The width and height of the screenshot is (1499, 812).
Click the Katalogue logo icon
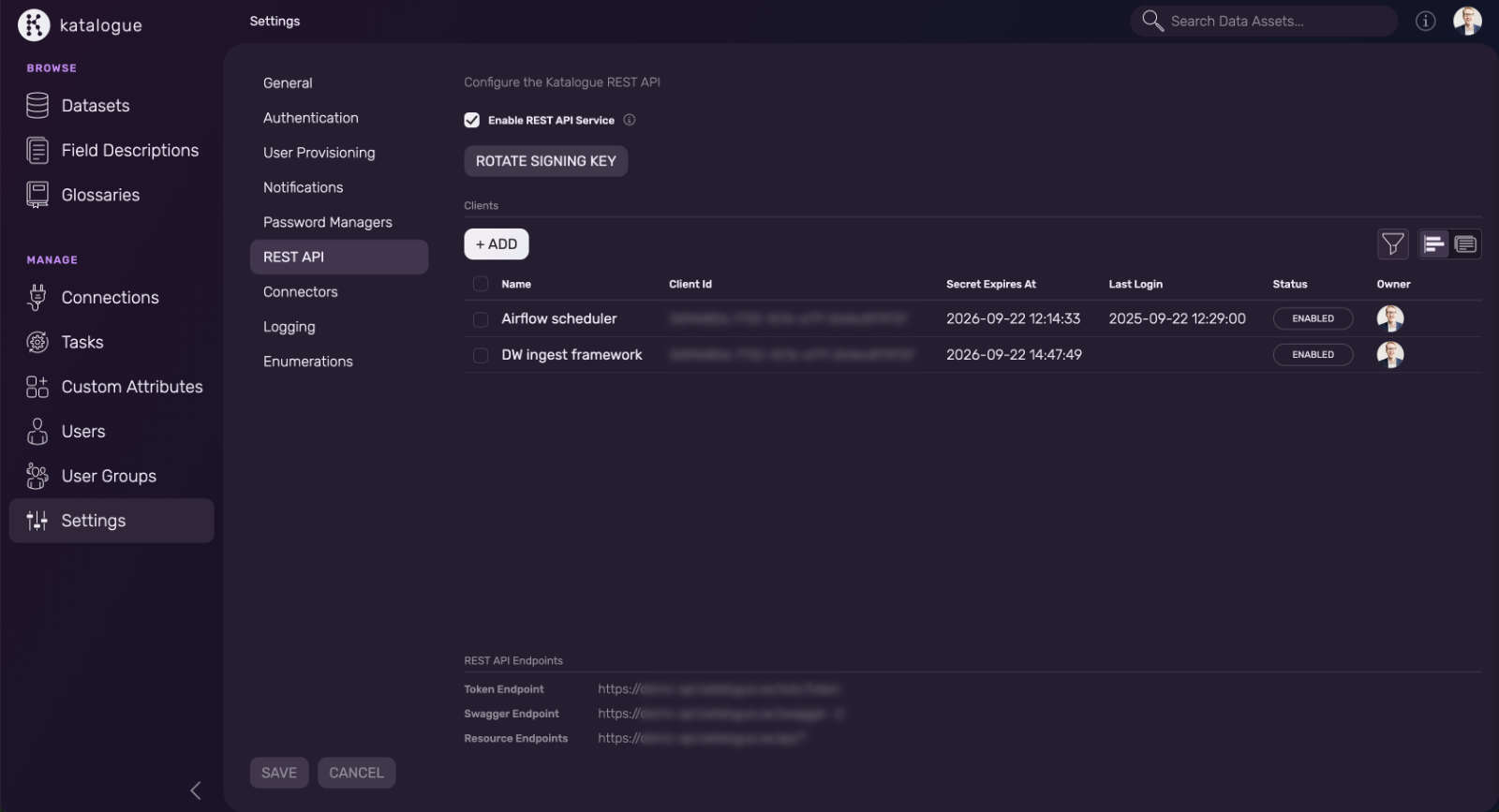[34, 25]
